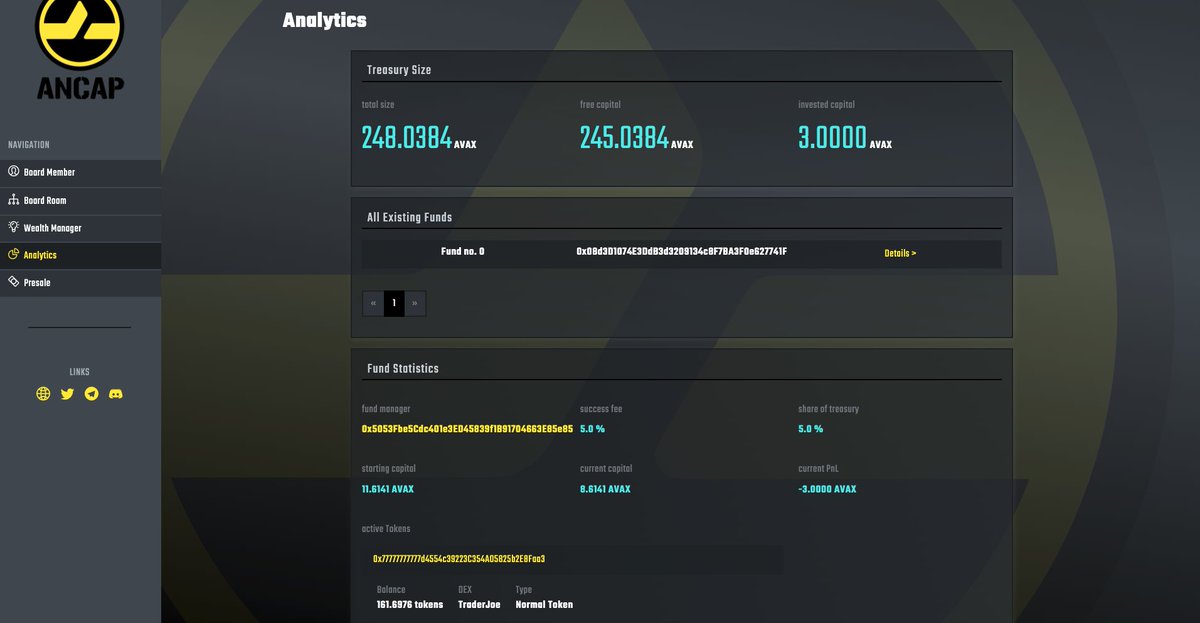Click the NAVIGATION sidebar heading
Viewport: 1200px width, 623px height.
coord(29,145)
